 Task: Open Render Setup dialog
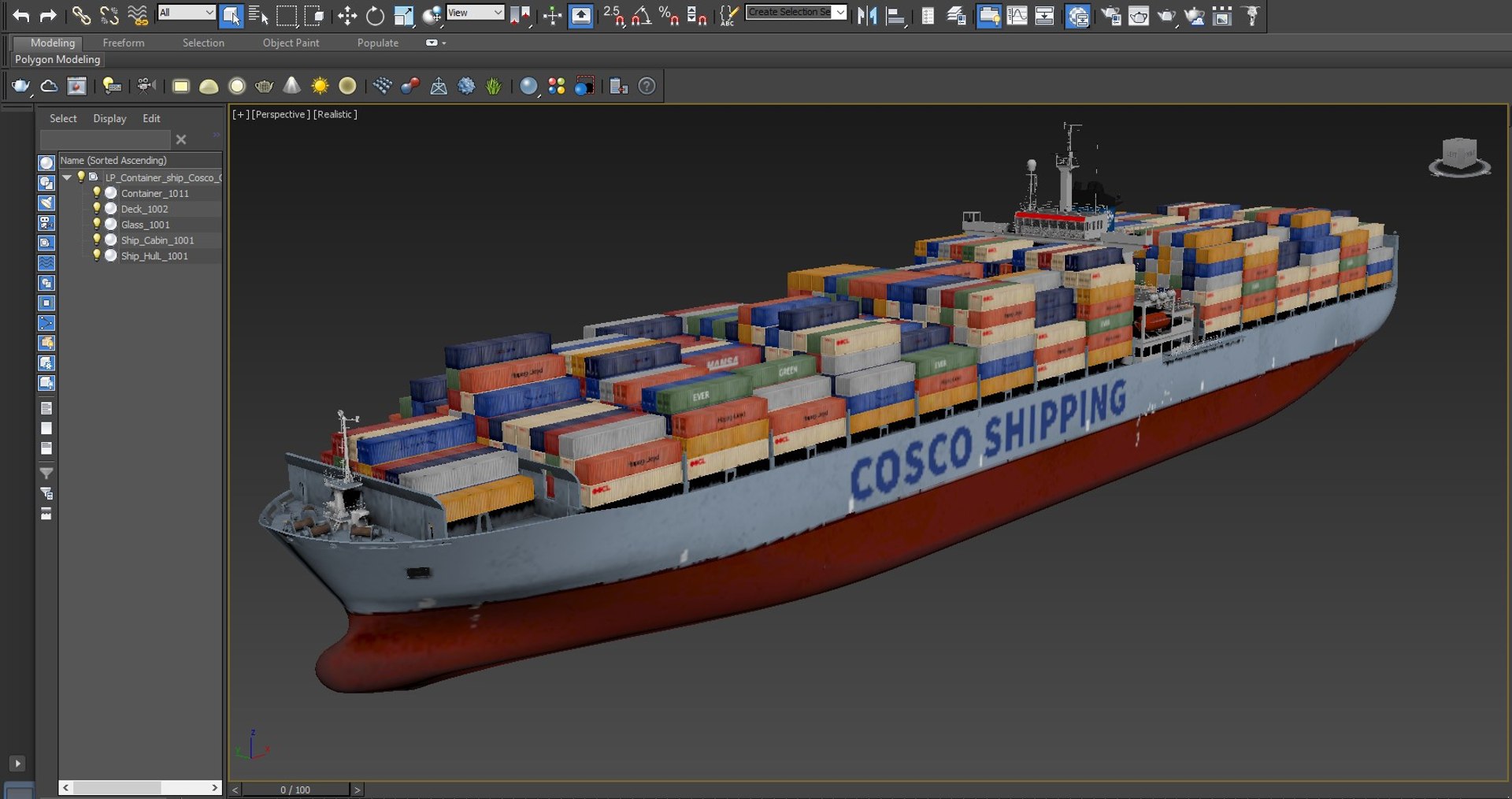(x=1111, y=15)
